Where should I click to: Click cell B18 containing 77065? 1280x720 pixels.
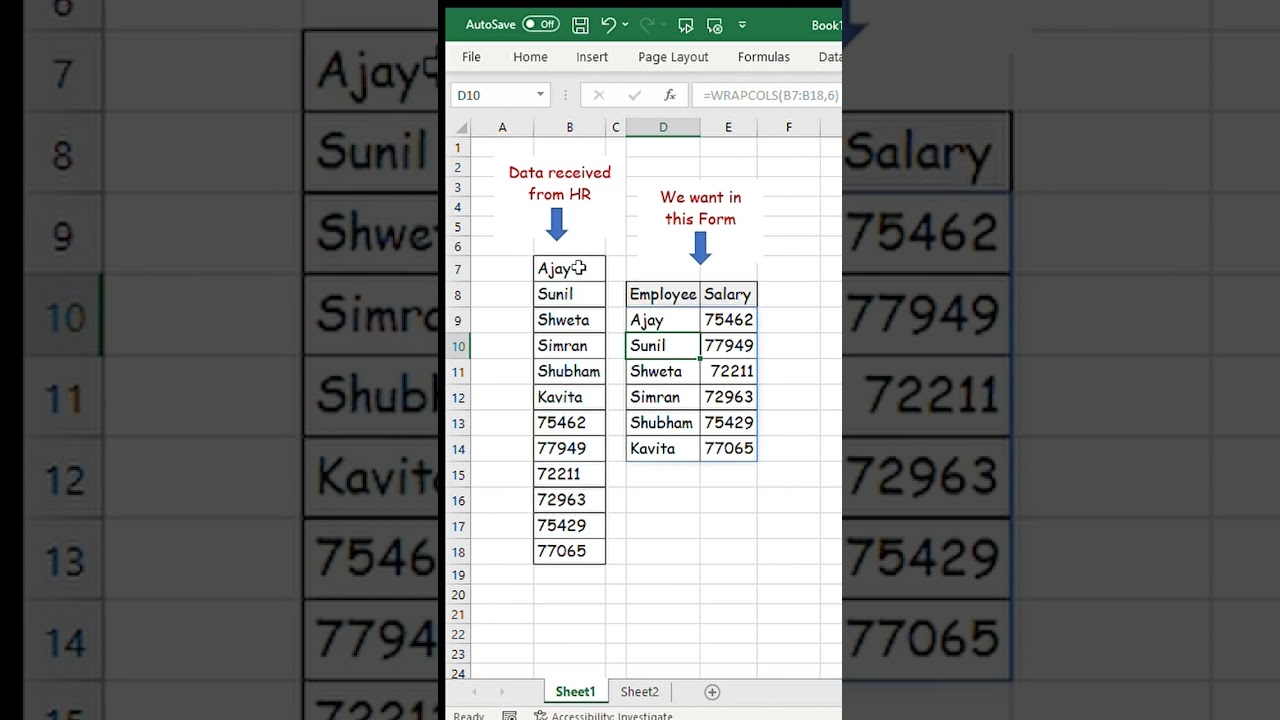569,552
